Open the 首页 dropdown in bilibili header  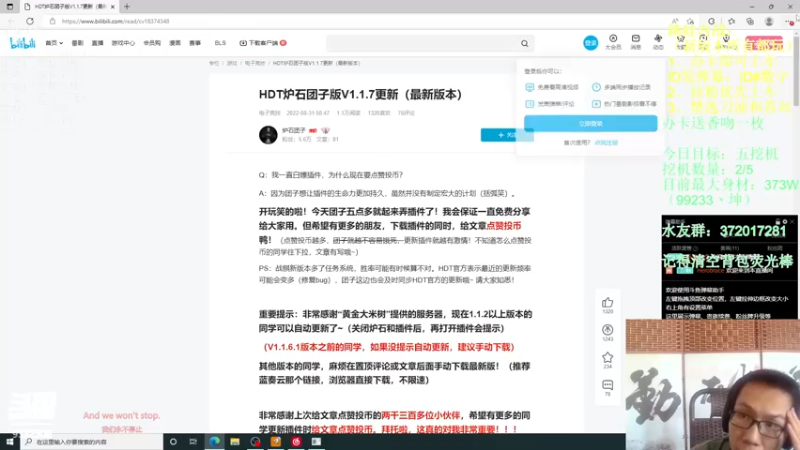point(54,43)
